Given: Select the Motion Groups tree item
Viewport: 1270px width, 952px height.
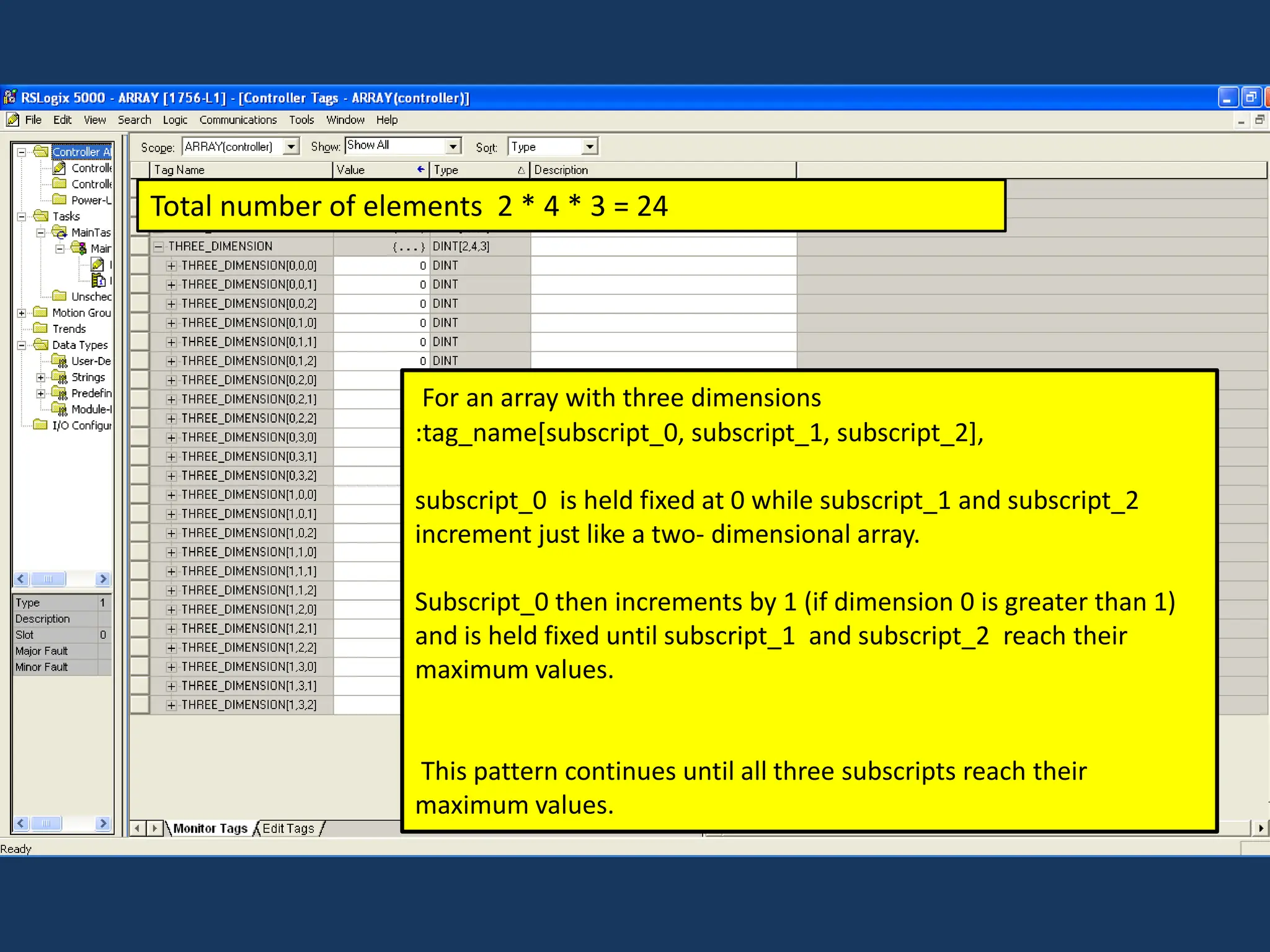Looking at the screenshot, I should [81, 313].
